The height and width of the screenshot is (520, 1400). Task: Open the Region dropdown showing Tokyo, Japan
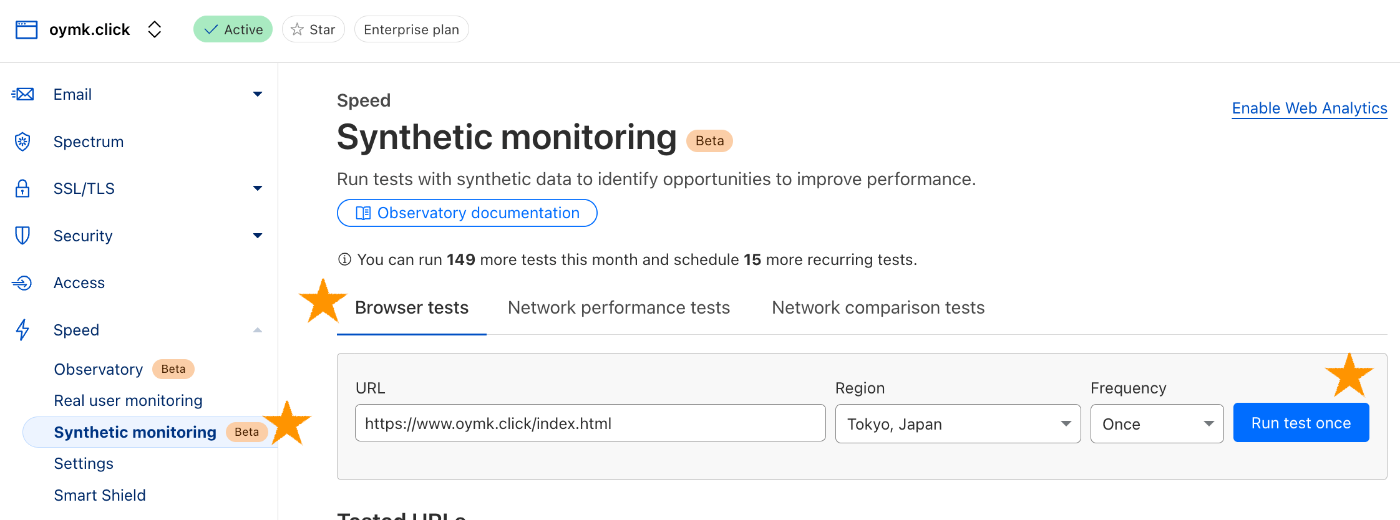(x=957, y=424)
